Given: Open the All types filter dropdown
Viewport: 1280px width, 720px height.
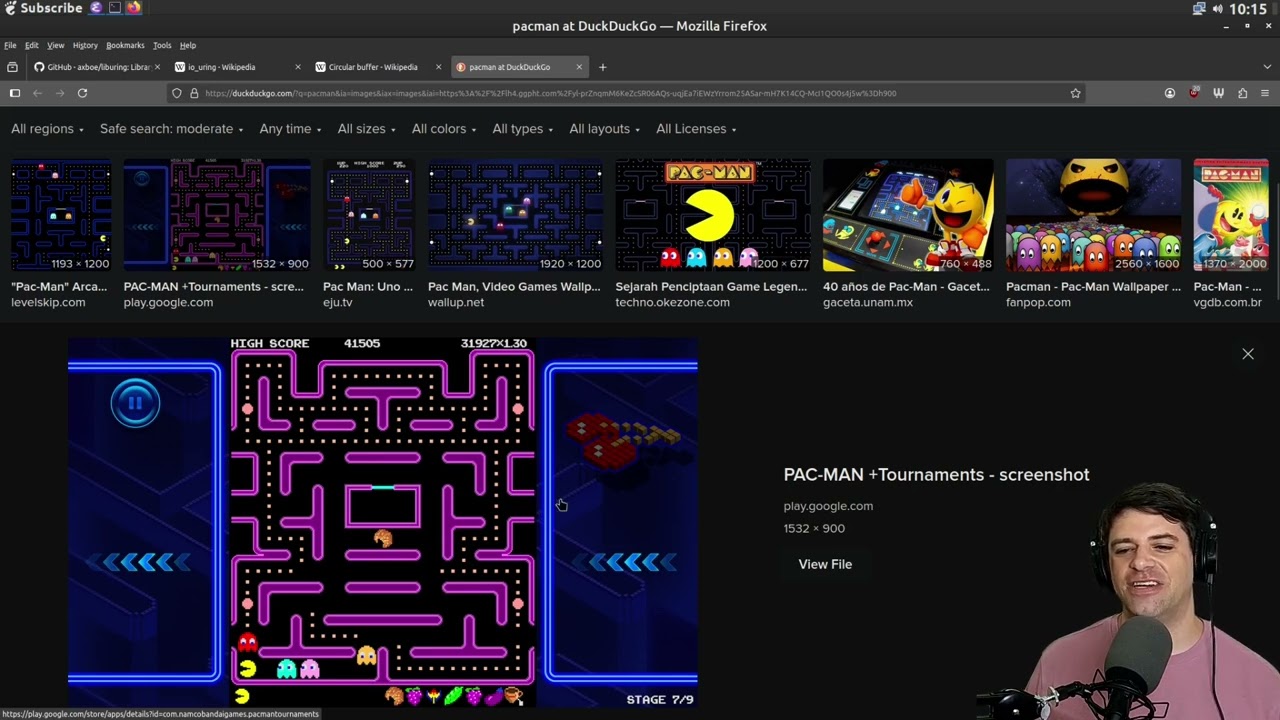Looking at the screenshot, I should tap(523, 129).
